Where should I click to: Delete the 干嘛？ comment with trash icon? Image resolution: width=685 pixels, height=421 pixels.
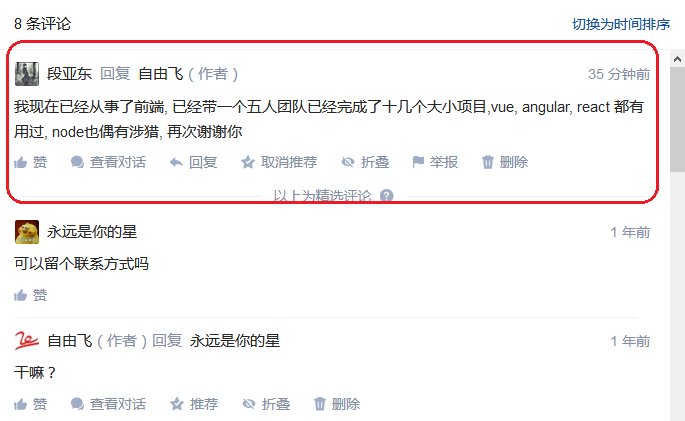pos(337,404)
